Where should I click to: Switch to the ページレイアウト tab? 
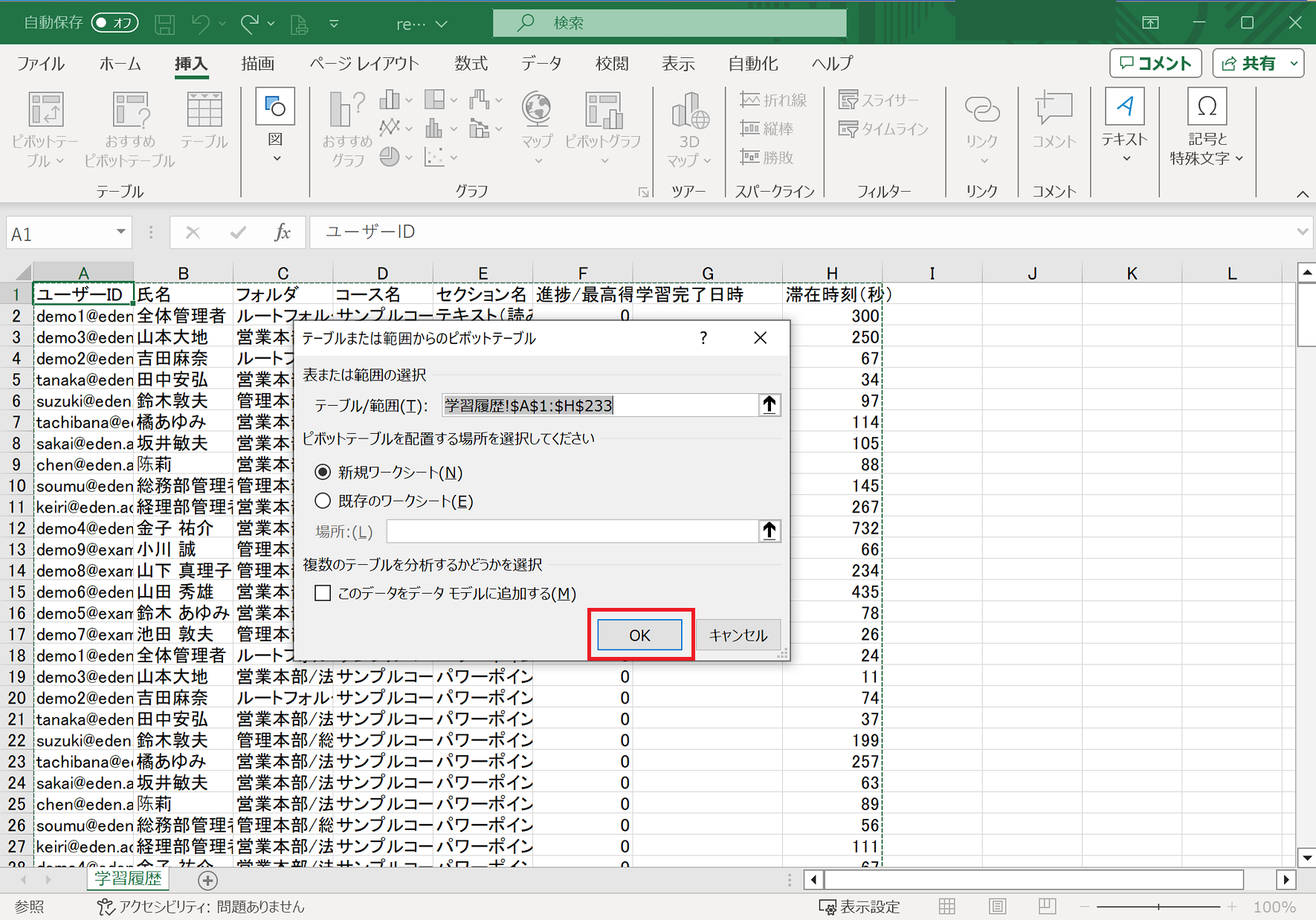pyautogui.click(x=364, y=64)
